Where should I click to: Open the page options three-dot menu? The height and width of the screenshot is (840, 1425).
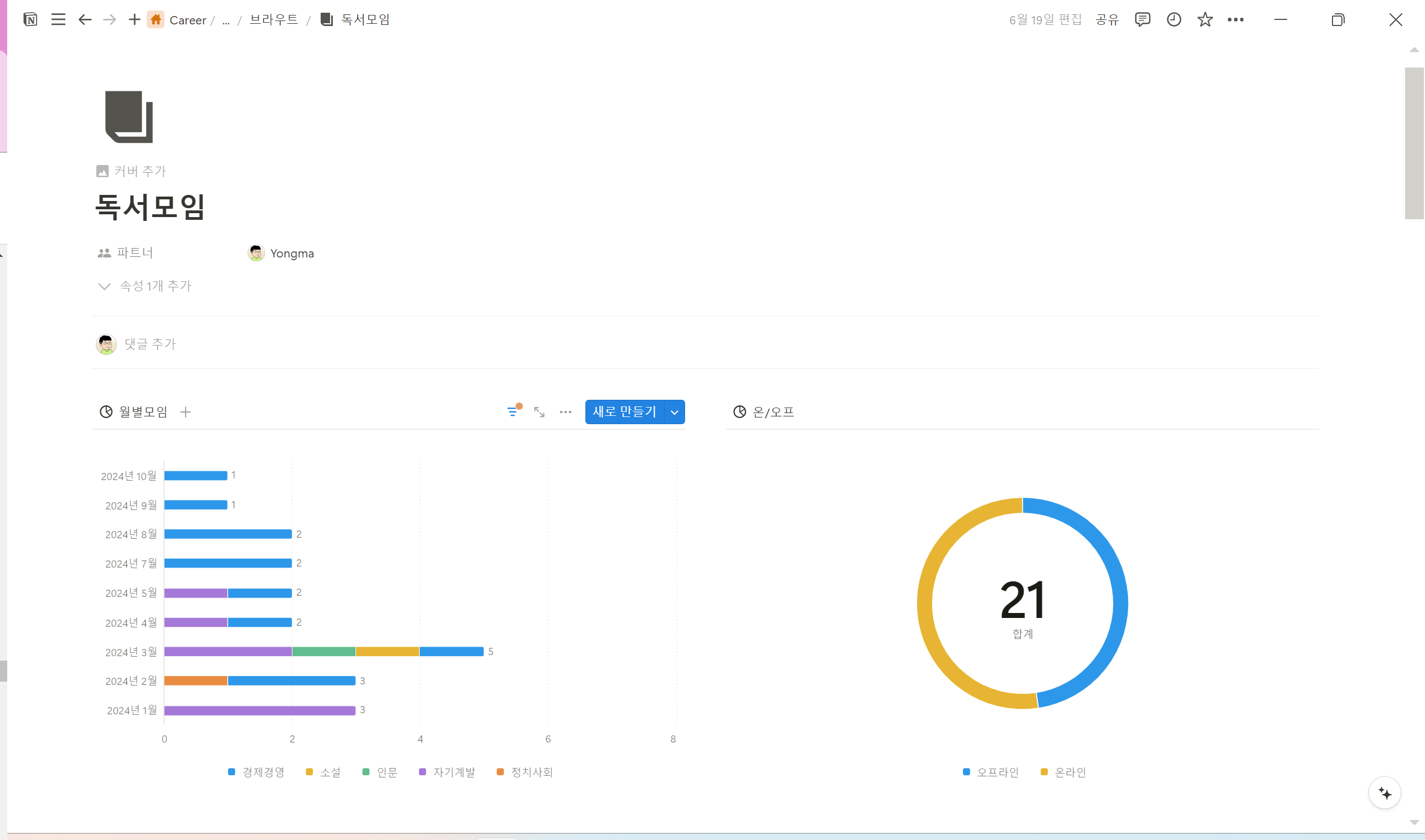1236,20
